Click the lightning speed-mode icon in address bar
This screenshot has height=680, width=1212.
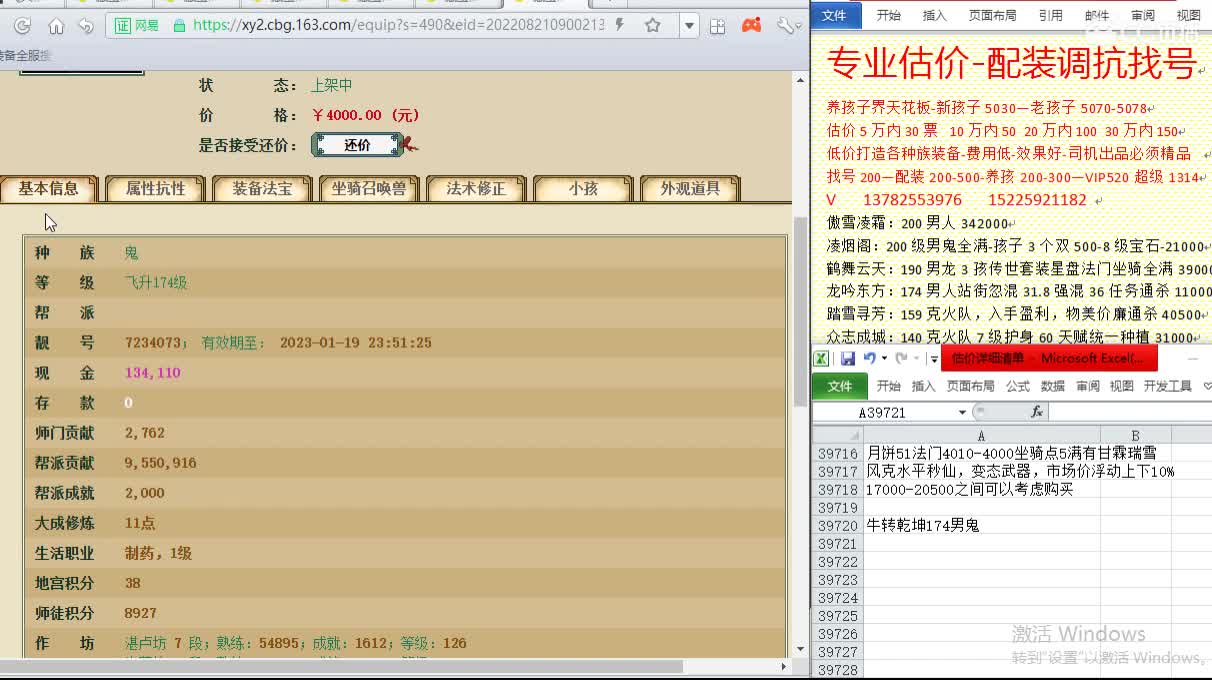[x=621, y=25]
